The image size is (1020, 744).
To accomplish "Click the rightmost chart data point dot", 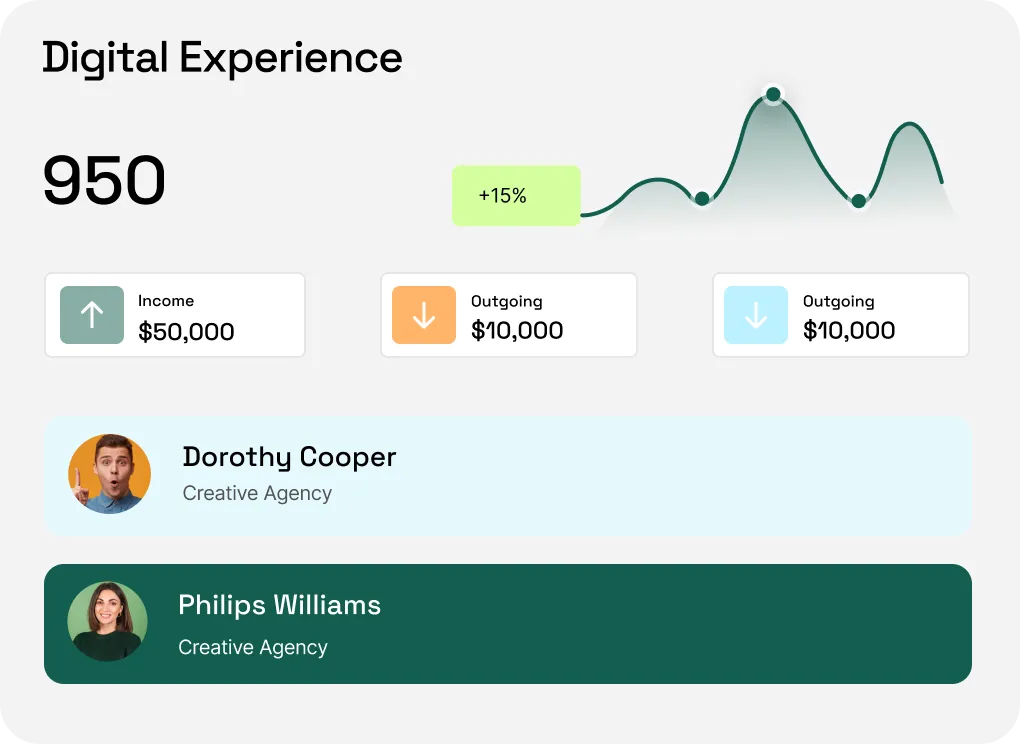I will tap(859, 200).
